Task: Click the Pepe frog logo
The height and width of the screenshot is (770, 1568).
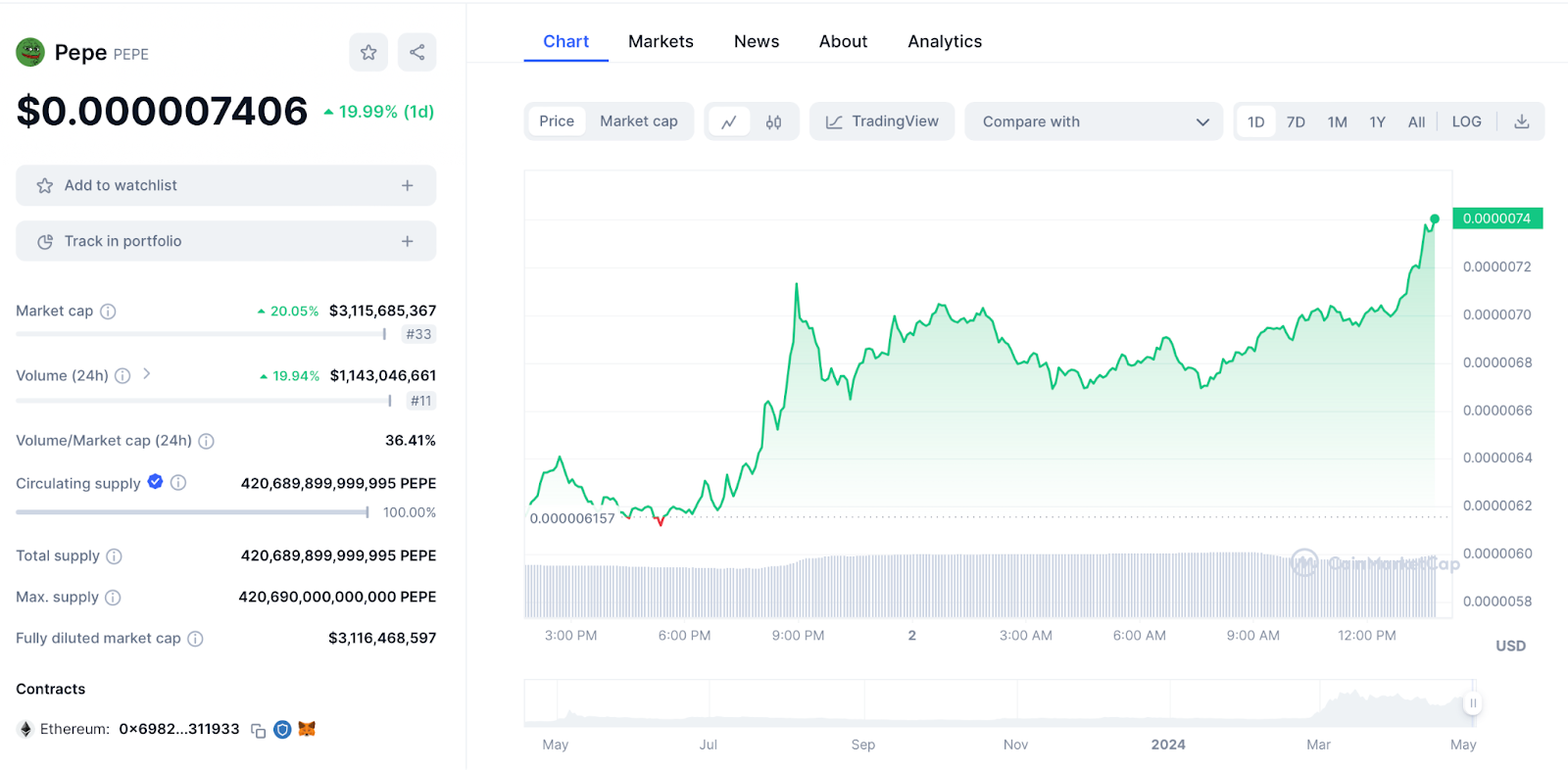Action: [30, 52]
